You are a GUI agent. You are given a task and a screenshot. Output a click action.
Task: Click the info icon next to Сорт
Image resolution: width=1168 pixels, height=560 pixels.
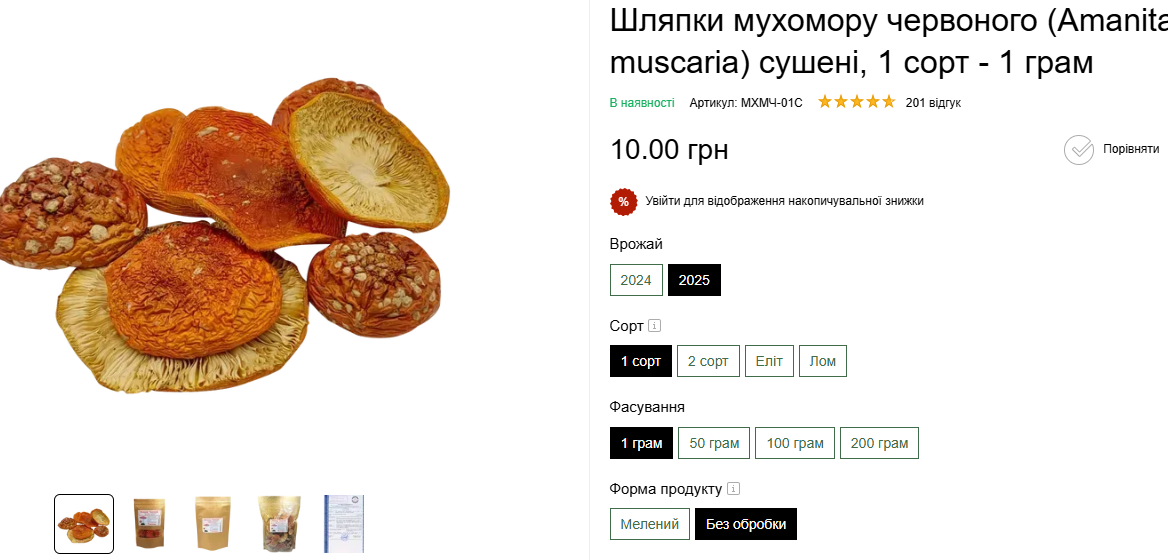coord(655,325)
